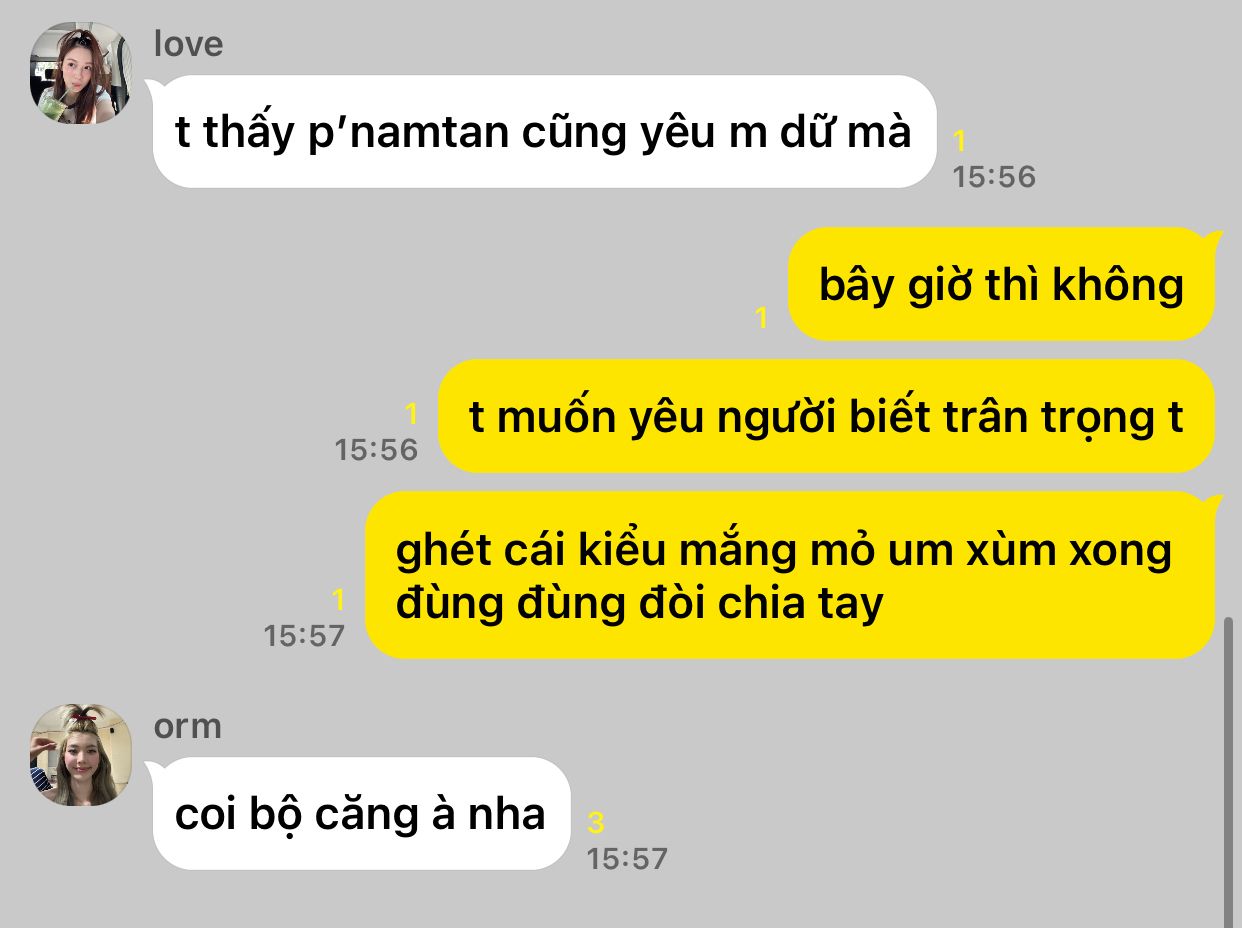Screen dimensions: 1242x928
Task: Click the sender name "love"
Action: (188, 44)
